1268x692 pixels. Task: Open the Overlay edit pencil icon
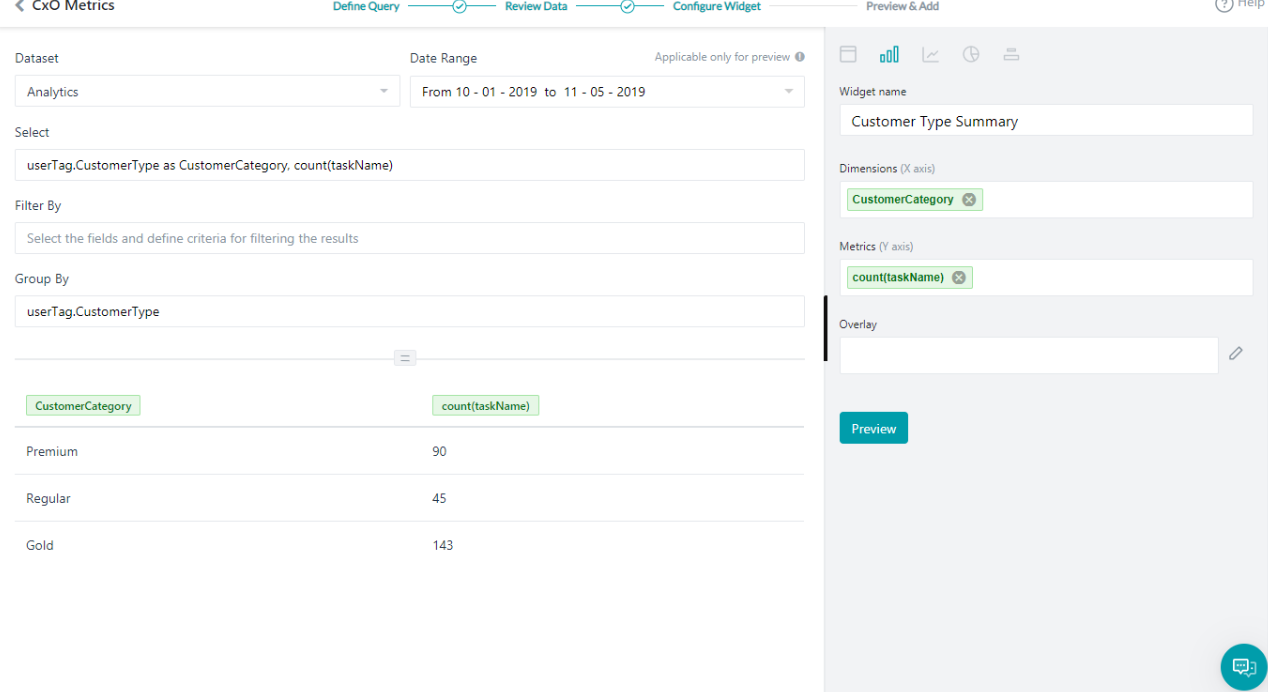(1235, 353)
